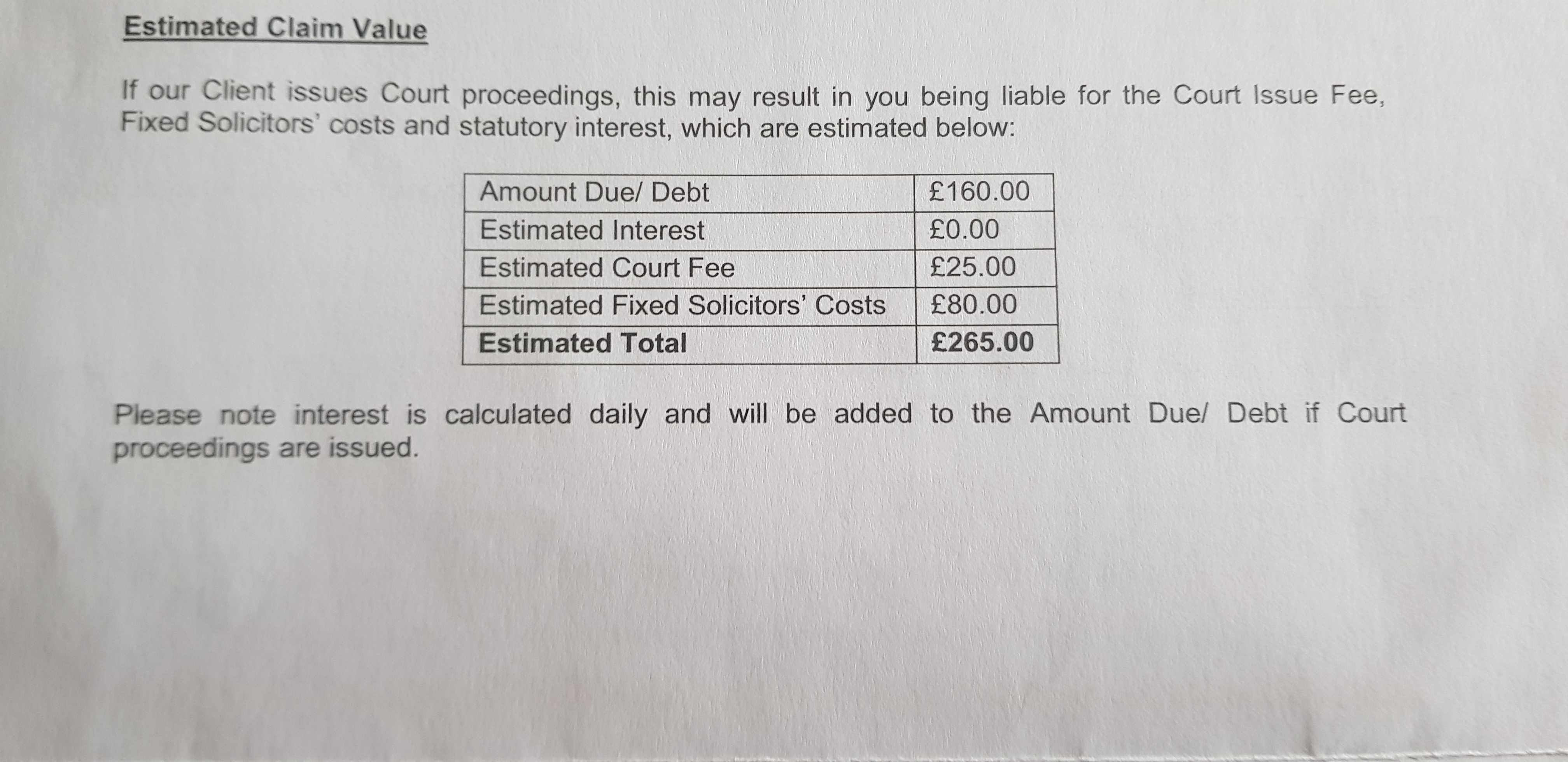
Task: Select the bold Estimated Total label
Action: click(583, 343)
